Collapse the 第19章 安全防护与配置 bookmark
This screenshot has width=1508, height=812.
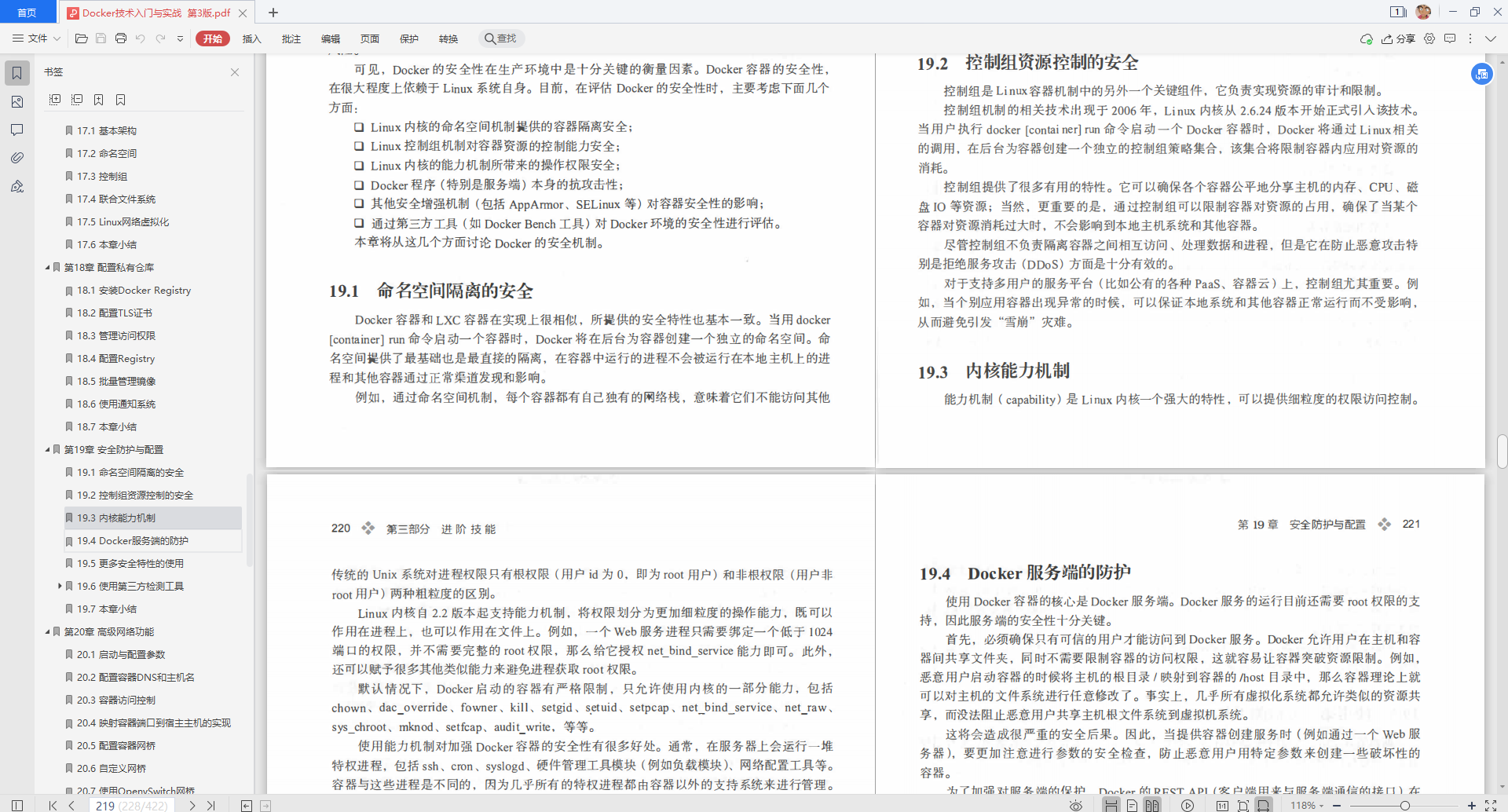pyautogui.click(x=46, y=449)
